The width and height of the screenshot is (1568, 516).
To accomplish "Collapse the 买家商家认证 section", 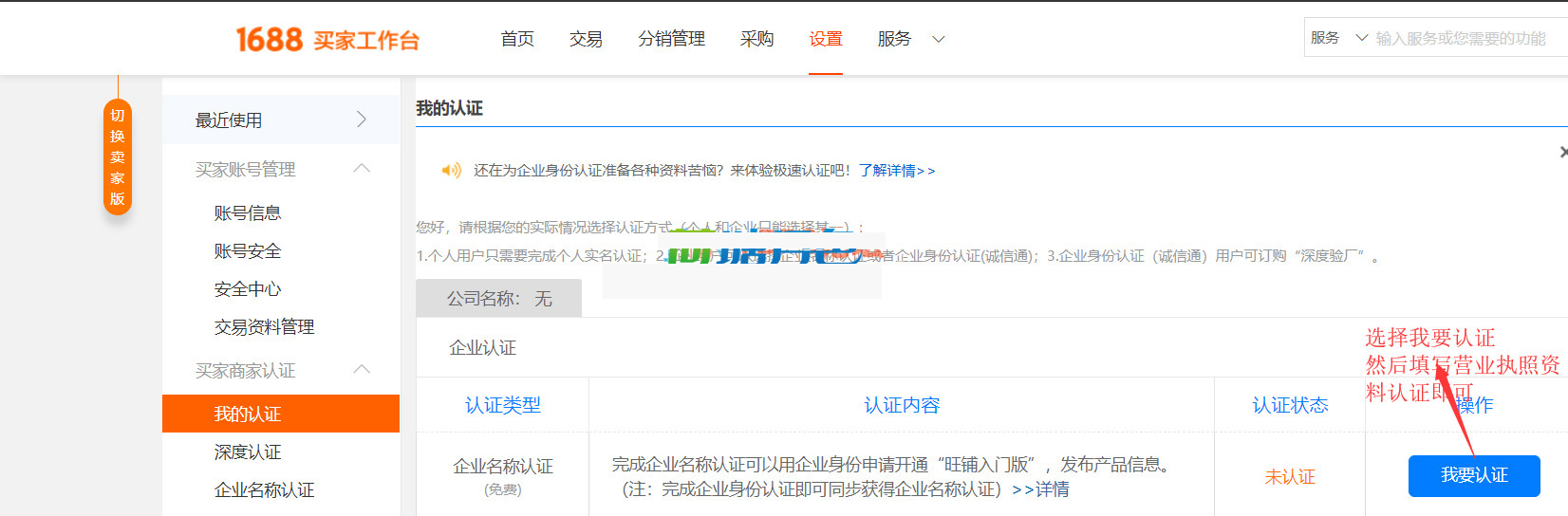I will click(x=361, y=370).
